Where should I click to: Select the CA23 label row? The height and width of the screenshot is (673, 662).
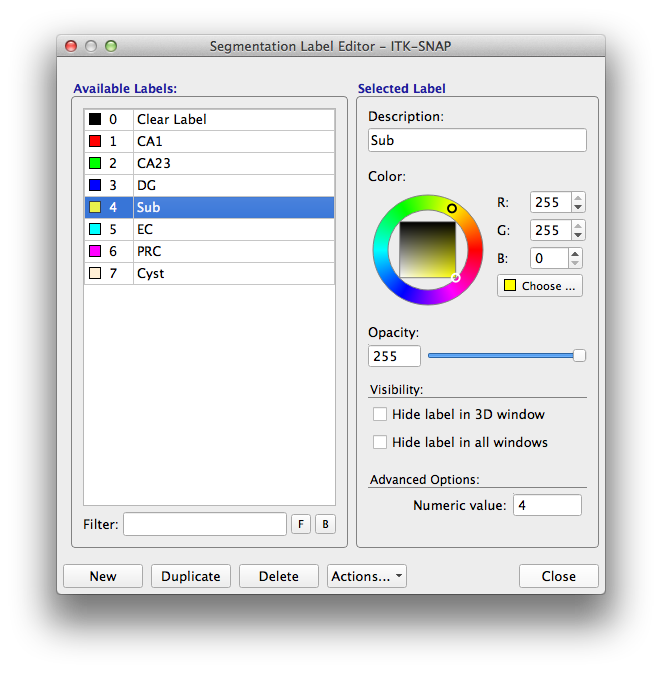(210, 163)
